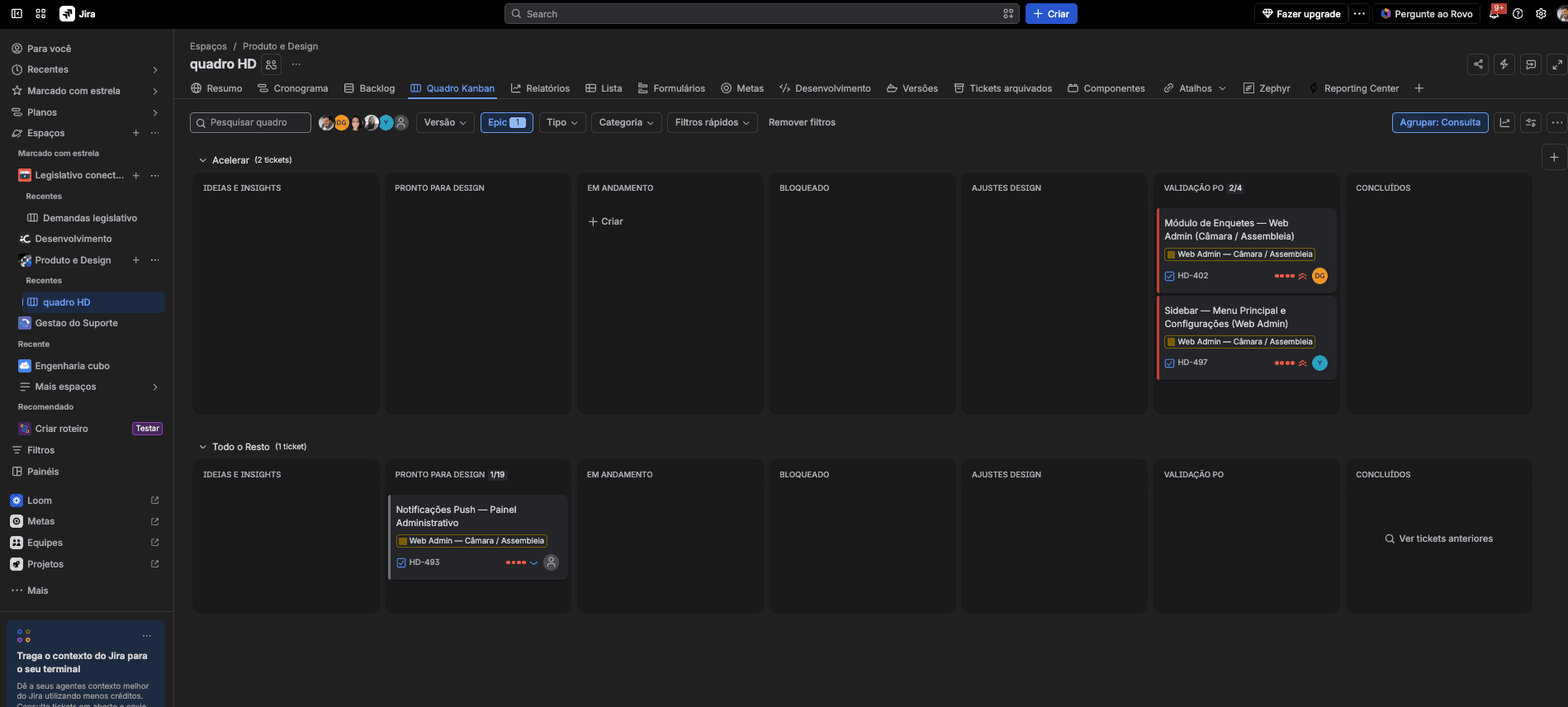1568x707 pixels.
Task: Open the automation lightning bolt icon
Action: 1504,64
